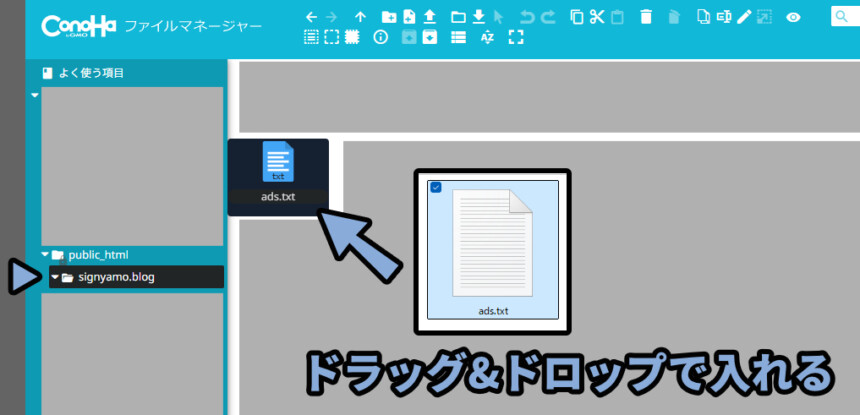860x415 pixels.
Task: Toggle fullscreen mode icon
Action: pos(516,37)
